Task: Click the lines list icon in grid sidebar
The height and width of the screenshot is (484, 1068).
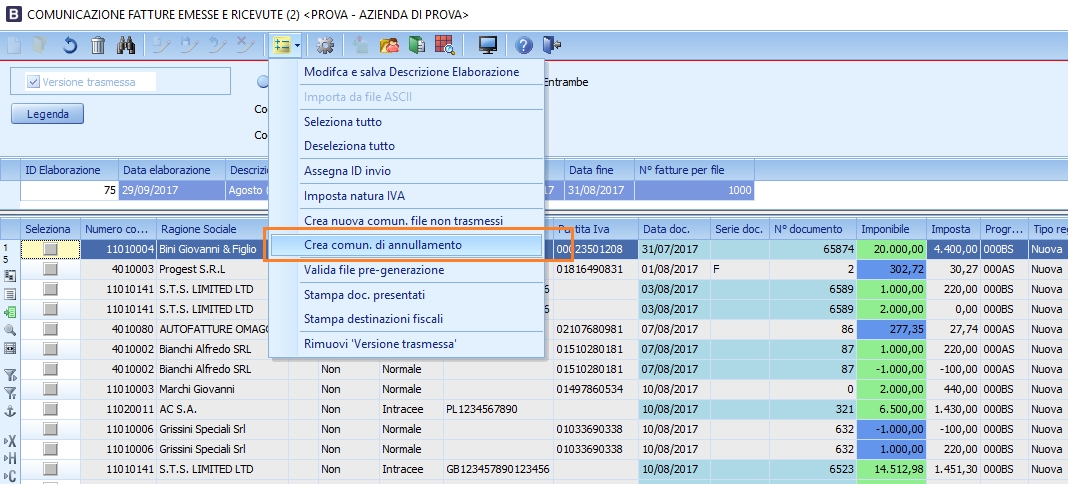Action: point(10,294)
